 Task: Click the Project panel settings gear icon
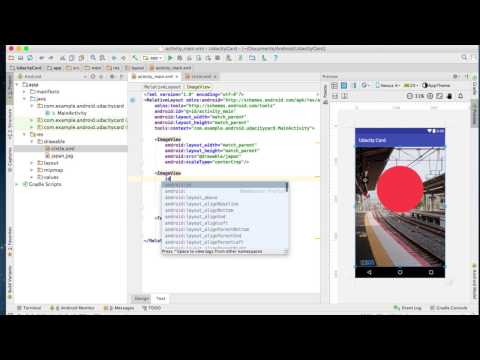pos(112,76)
